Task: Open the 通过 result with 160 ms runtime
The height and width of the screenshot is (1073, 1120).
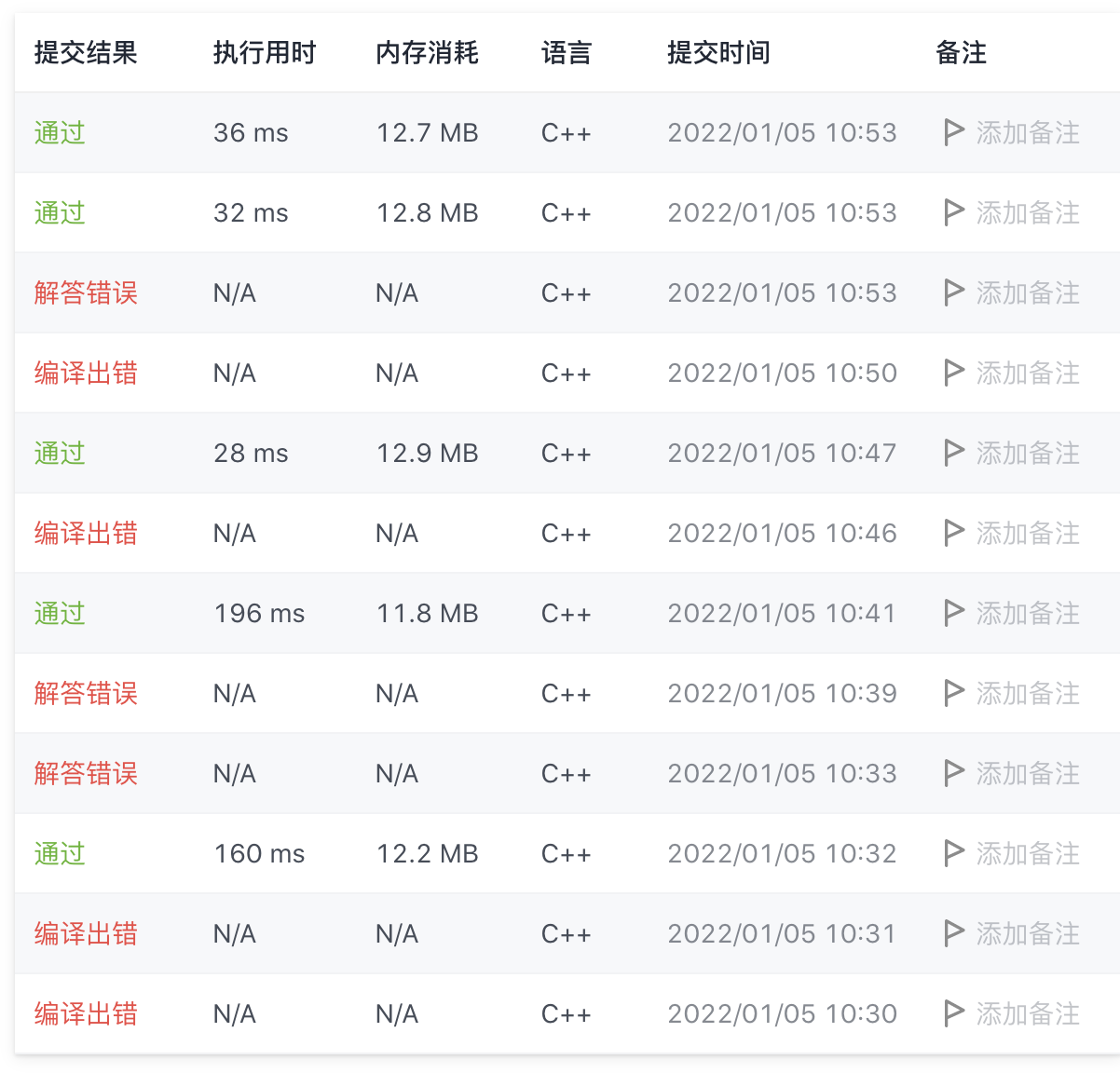Action: 60,854
